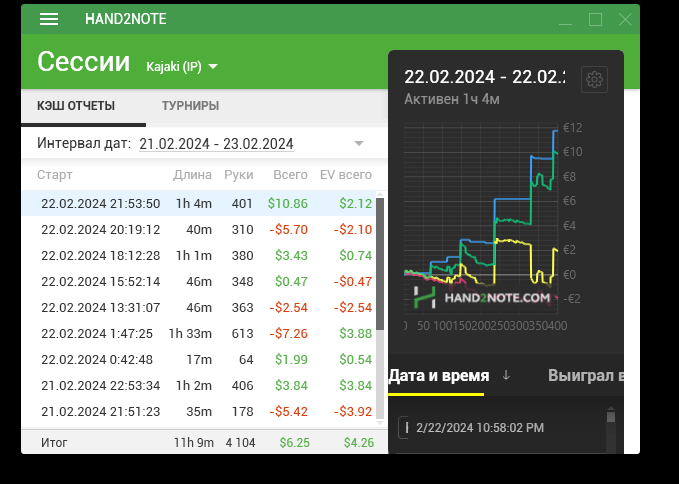The width and height of the screenshot is (679, 484).
Task: Select session 22.02.2024 20:19:12
Action: click(x=198, y=229)
